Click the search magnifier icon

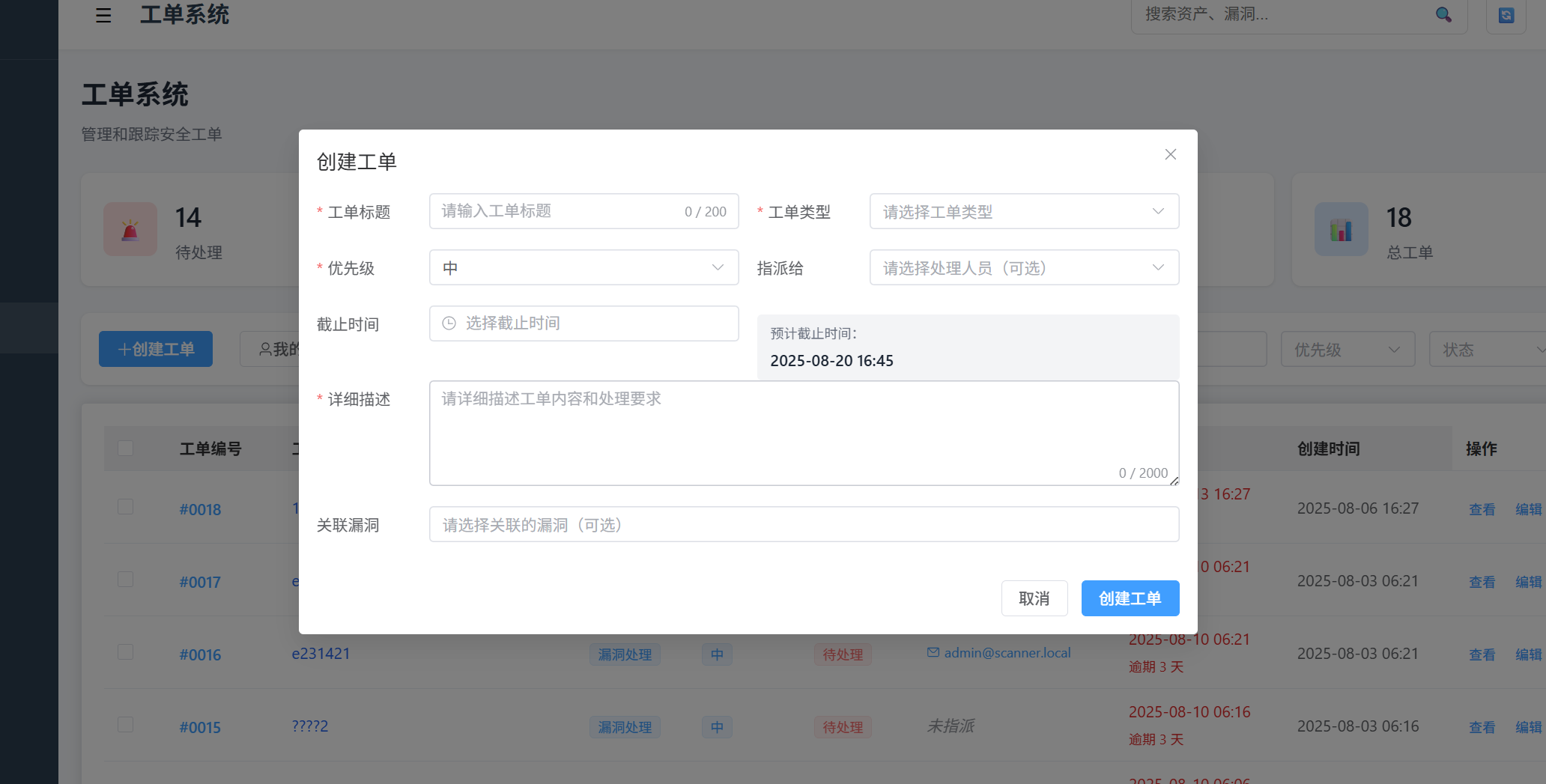pos(1443,15)
